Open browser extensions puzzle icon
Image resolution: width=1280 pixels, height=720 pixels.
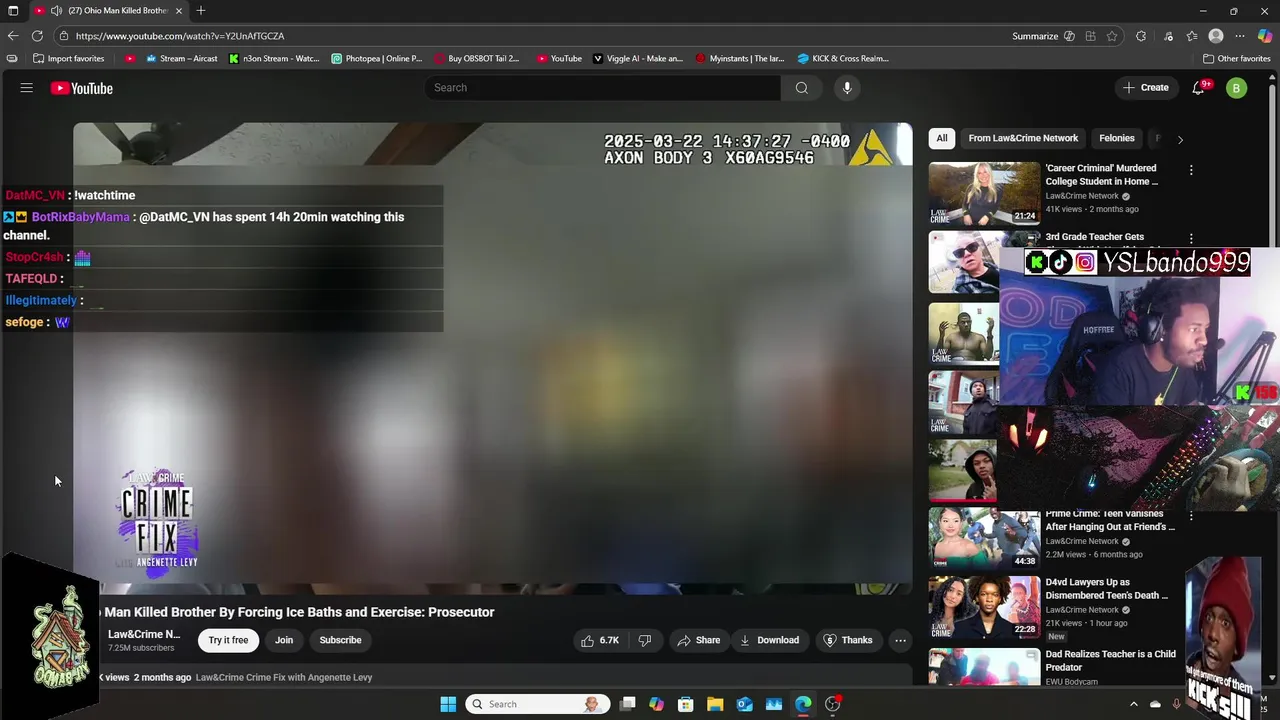1141,36
